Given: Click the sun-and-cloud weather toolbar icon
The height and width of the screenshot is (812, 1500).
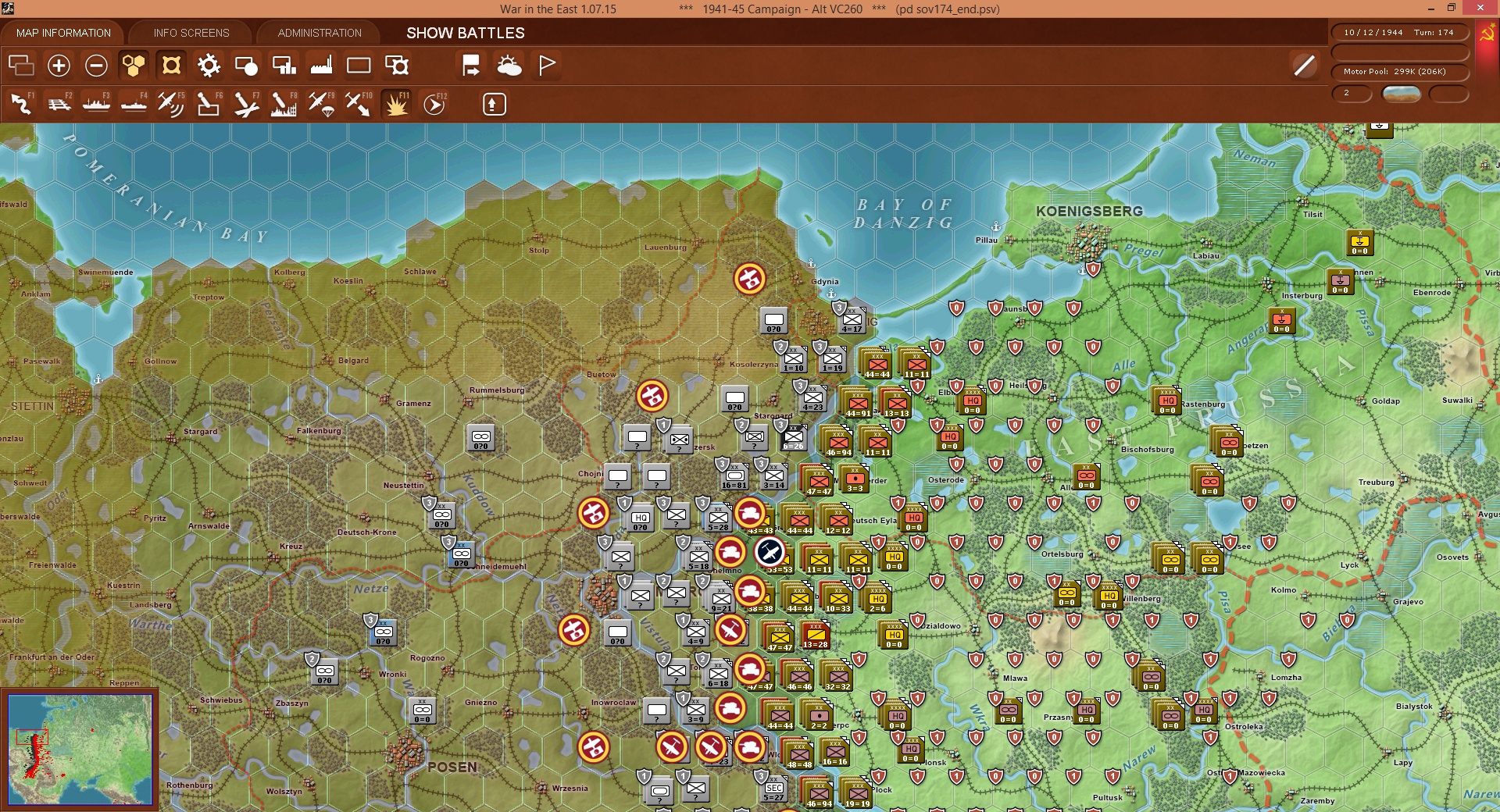Looking at the screenshot, I should tap(509, 66).
